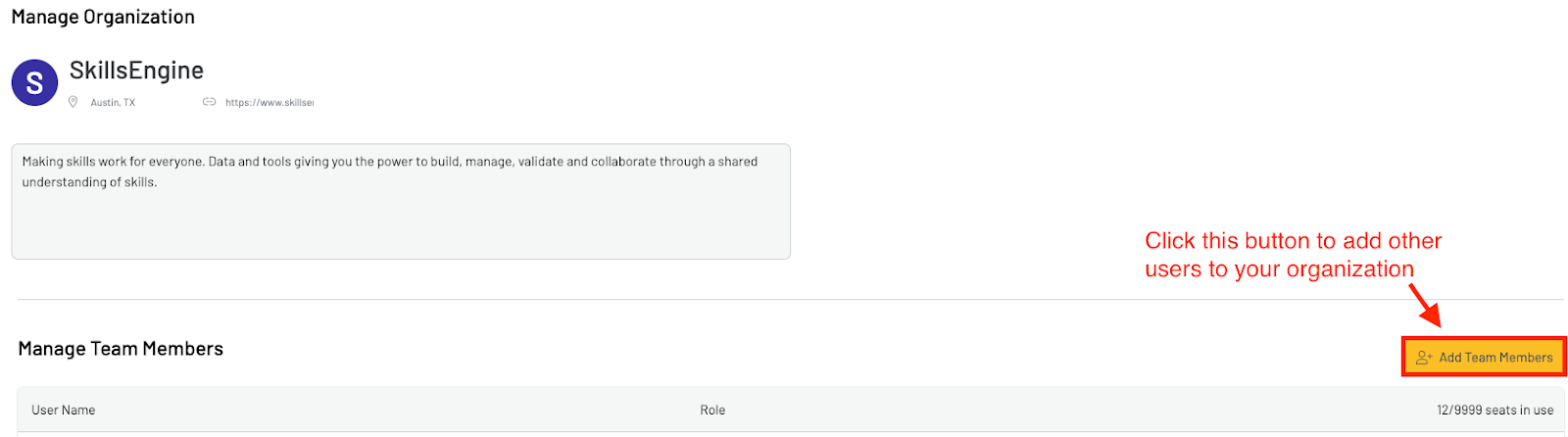The height and width of the screenshot is (437, 1568).
Task: Click the SkillsEngine organization name
Action: [136, 71]
